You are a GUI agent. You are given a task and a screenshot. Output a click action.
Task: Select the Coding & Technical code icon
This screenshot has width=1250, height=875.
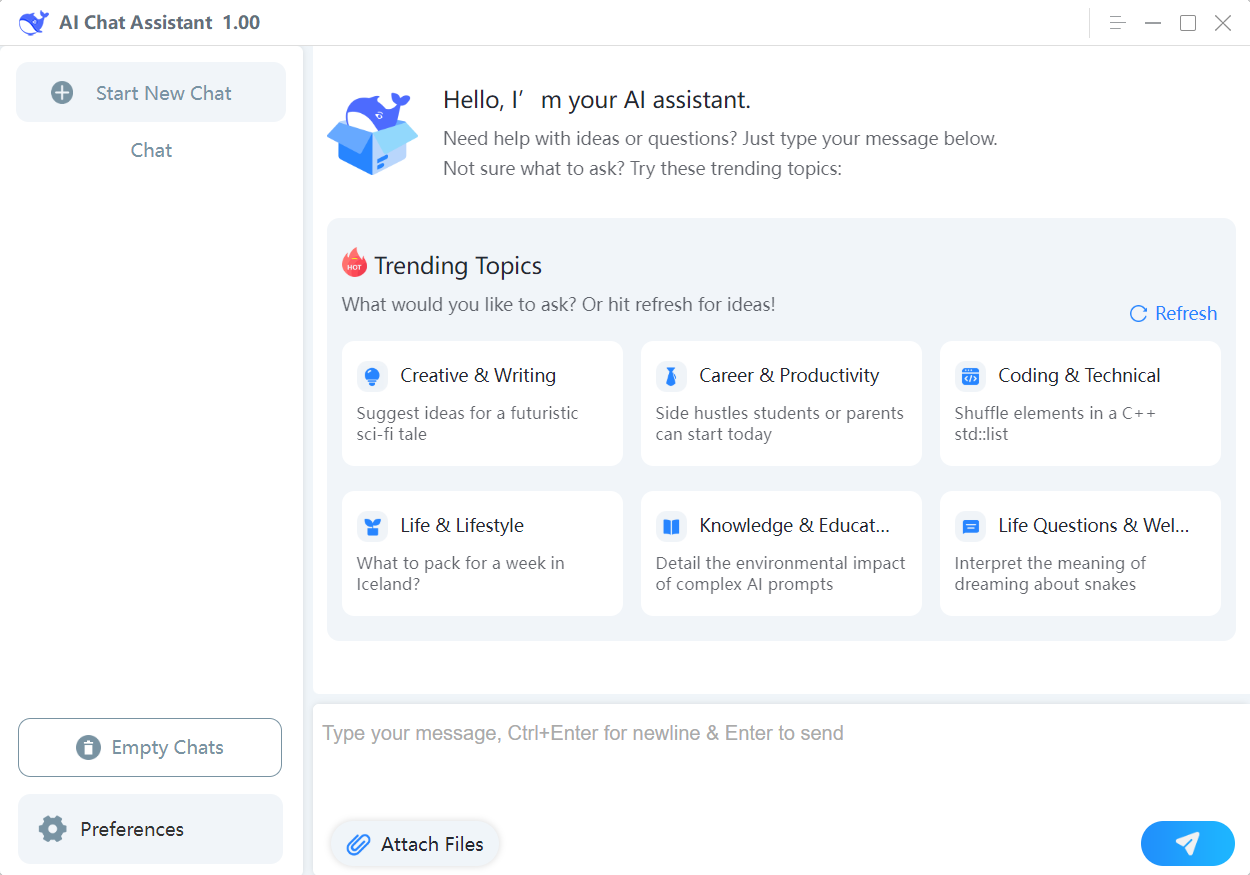pyautogui.click(x=970, y=375)
